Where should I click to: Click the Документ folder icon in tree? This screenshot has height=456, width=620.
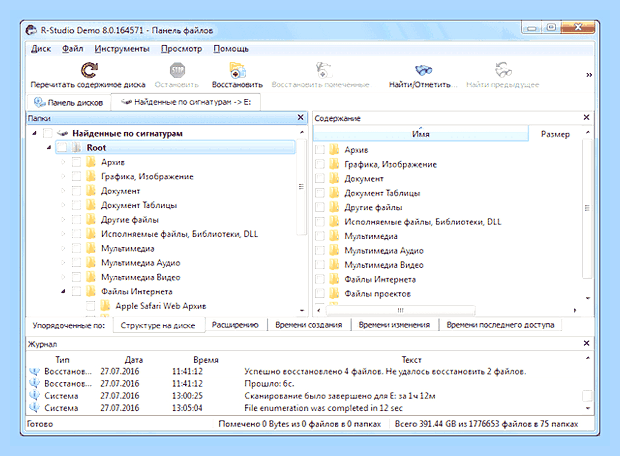click(x=91, y=191)
